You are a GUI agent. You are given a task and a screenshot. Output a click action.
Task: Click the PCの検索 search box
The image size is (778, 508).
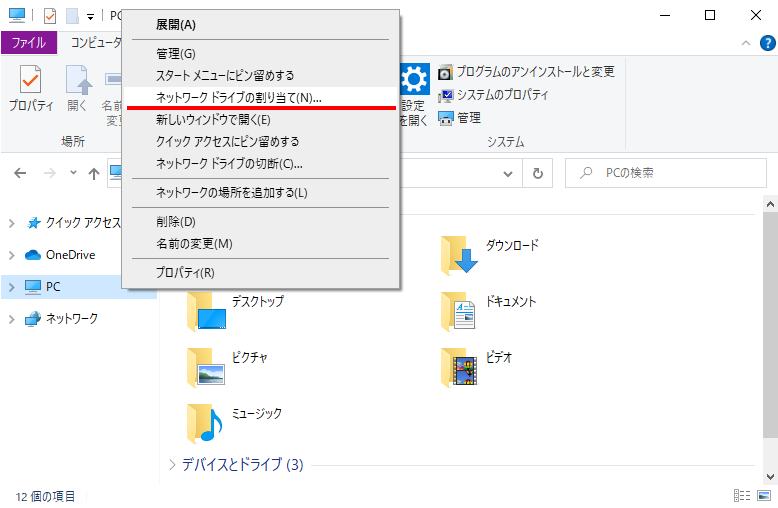[670, 173]
